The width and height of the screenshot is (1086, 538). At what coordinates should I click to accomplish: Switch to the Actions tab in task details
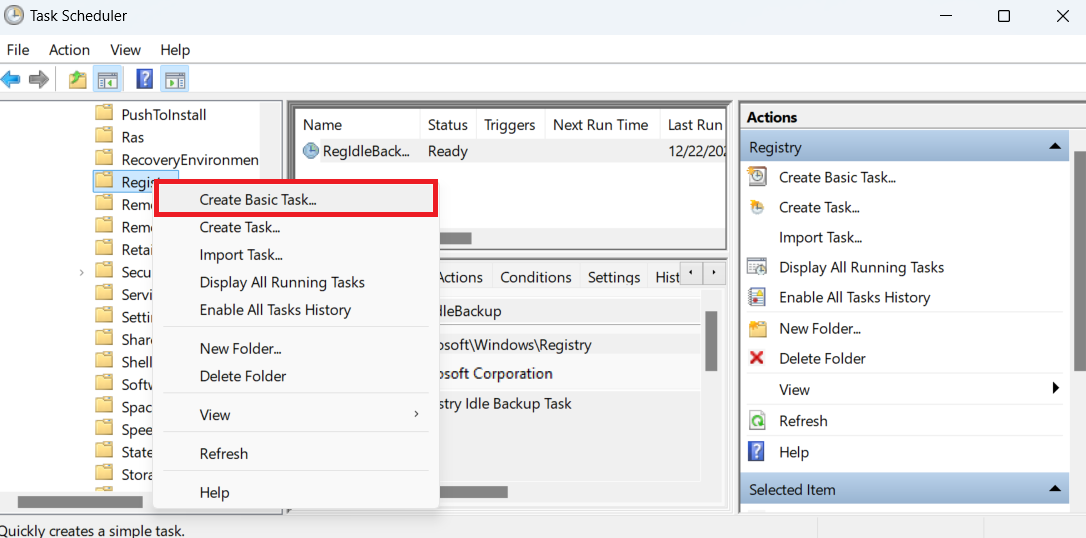click(461, 277)
